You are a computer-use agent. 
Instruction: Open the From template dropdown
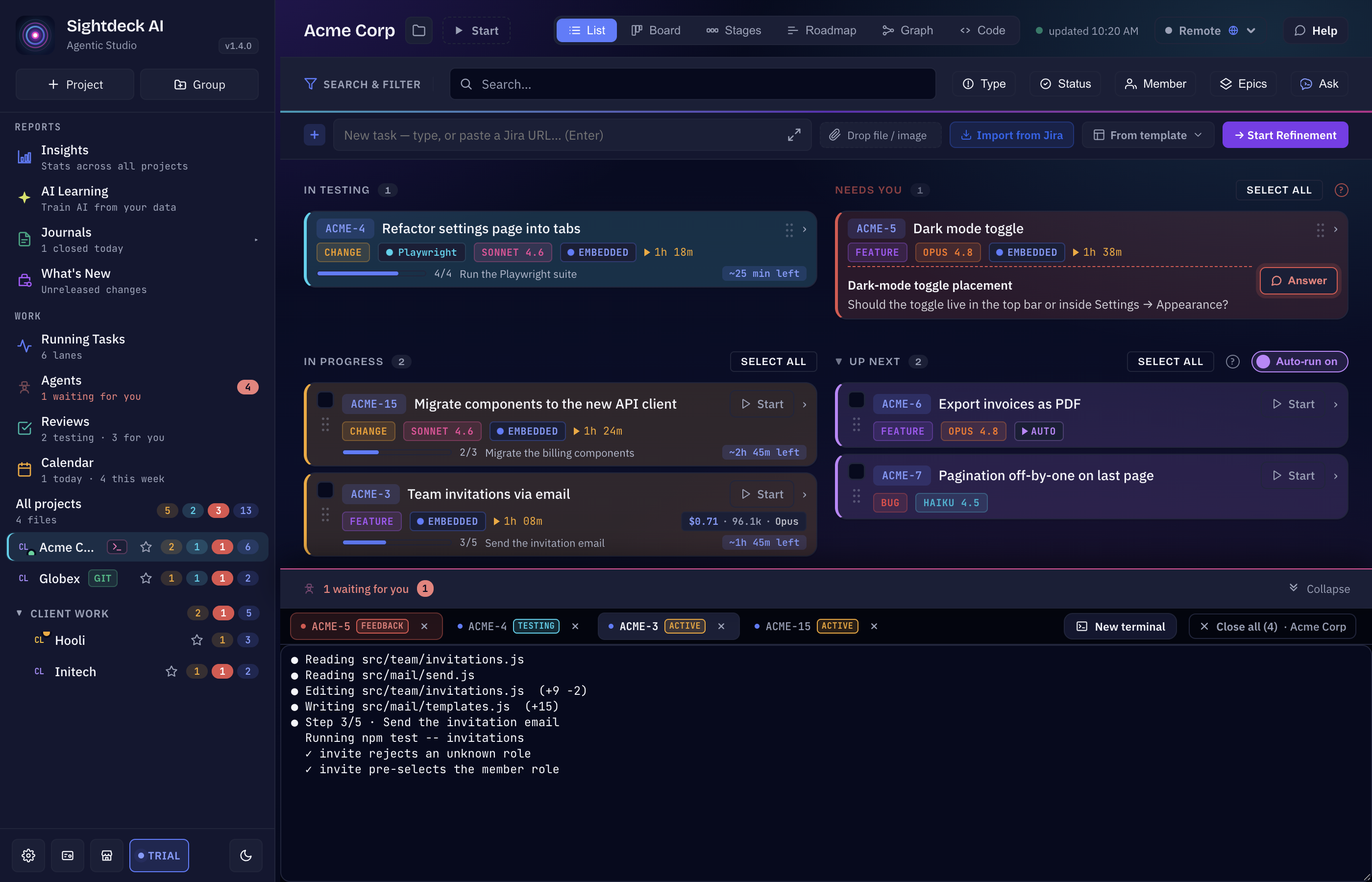1148,135
